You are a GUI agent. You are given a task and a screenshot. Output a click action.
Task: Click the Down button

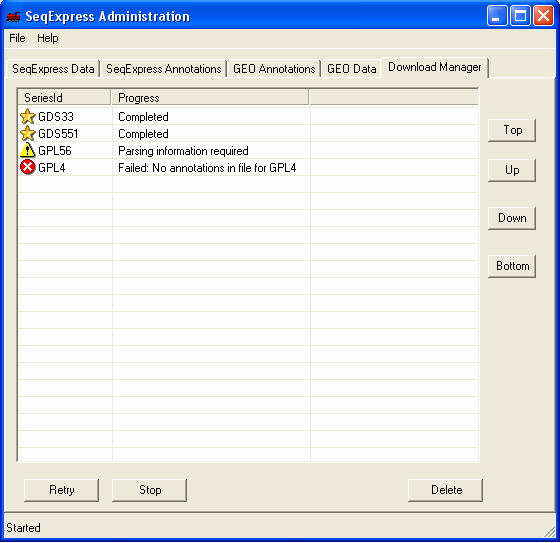(x=512, y=218)
